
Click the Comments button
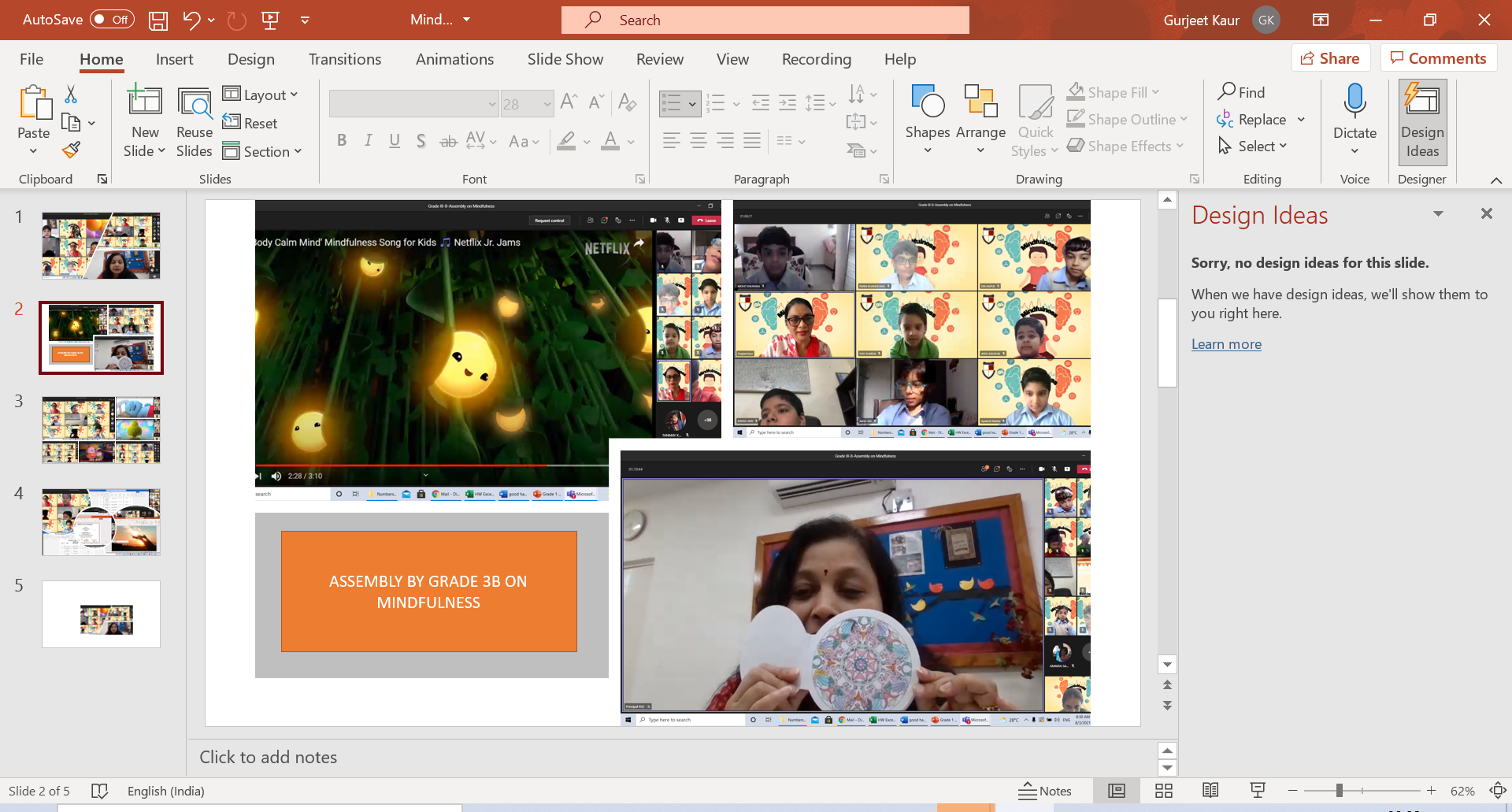tap(1439, 58)
